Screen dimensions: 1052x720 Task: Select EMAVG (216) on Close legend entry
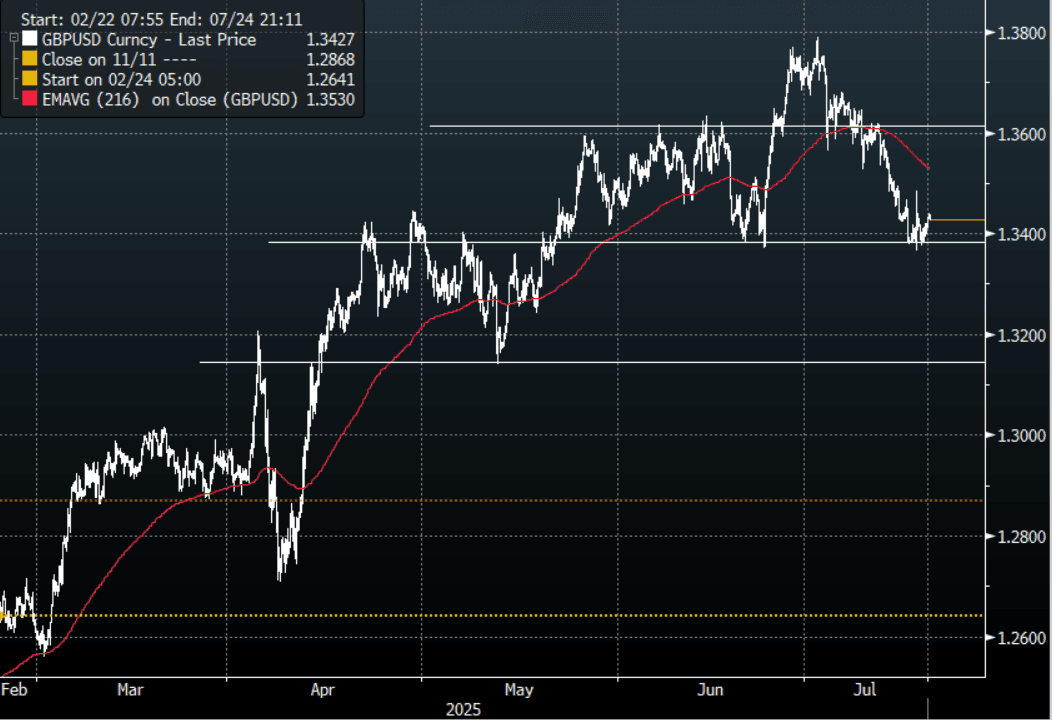pos(170,100)
